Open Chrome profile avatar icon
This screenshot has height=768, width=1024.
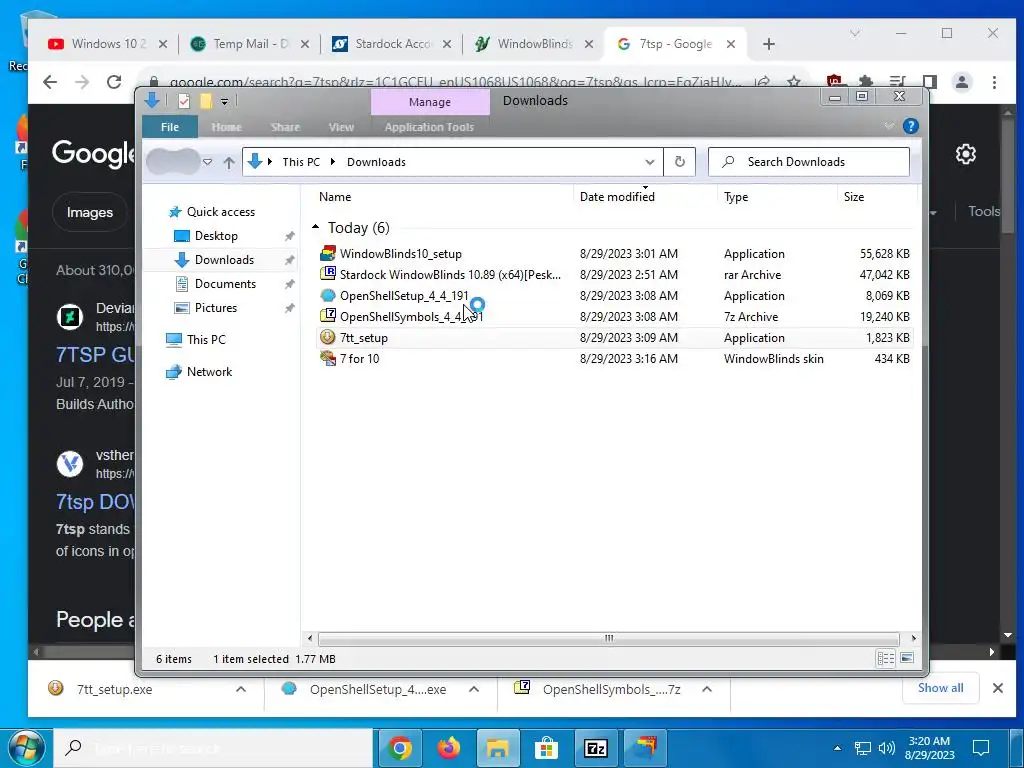[962, 82]
